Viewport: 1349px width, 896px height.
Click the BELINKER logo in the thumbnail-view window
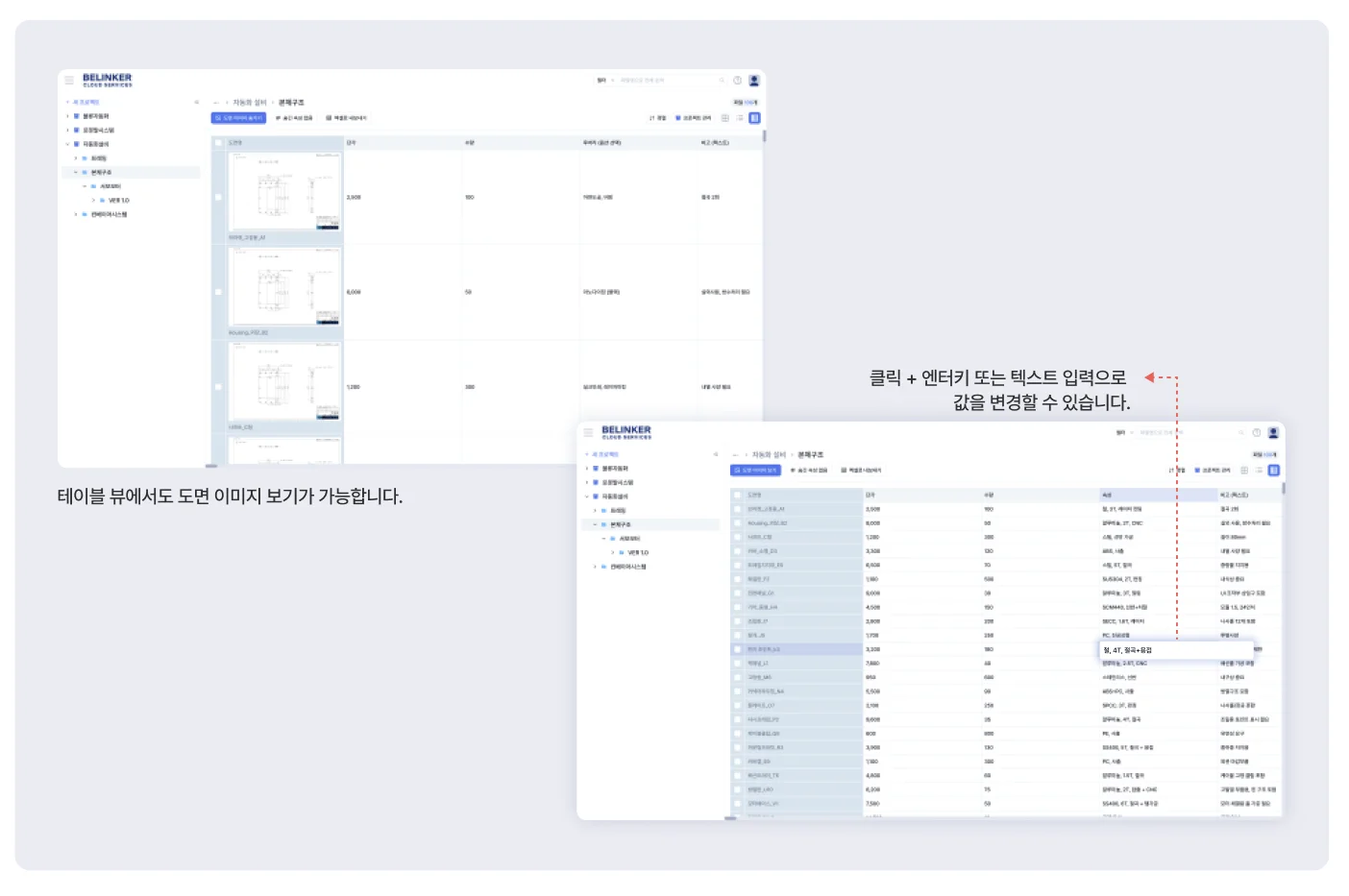107,80
